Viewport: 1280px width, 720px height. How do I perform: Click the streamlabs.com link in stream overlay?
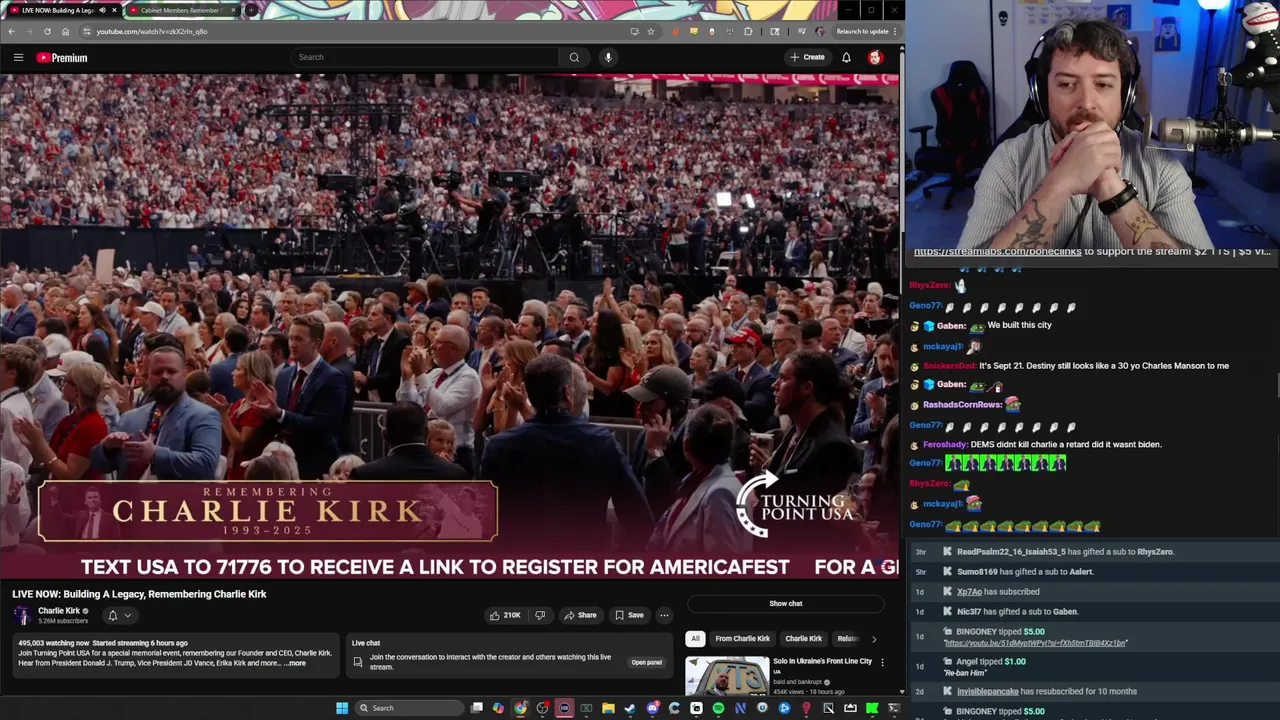[997, 252]
